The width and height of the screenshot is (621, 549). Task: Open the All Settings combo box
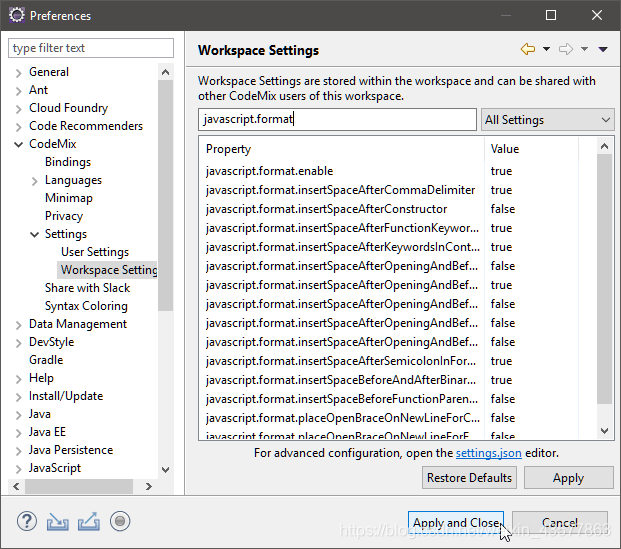point(547,120)
